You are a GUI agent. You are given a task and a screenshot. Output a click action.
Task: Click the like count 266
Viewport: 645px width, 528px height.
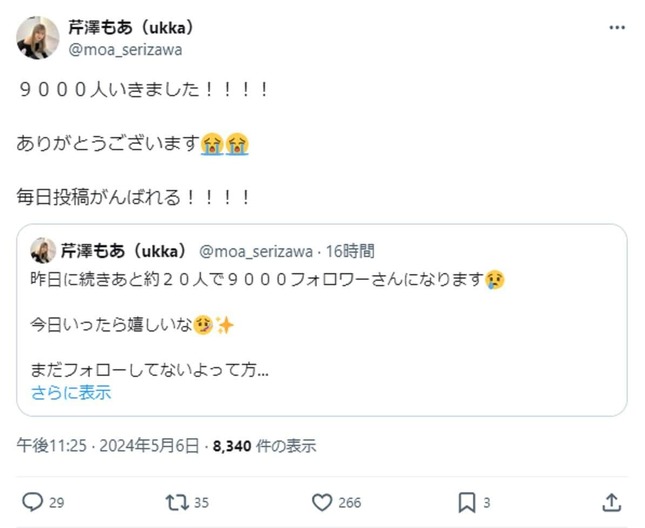350,502
